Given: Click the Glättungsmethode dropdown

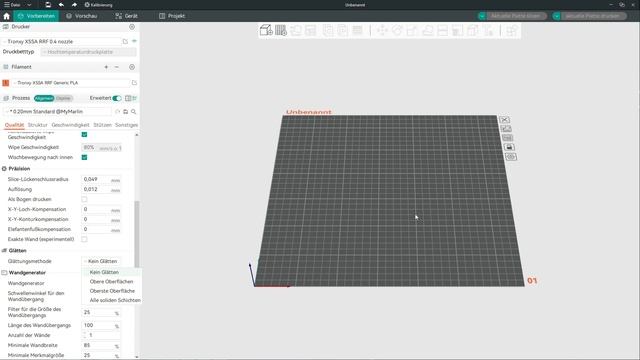Looking at the screenshot, I should tap(102, 261).
